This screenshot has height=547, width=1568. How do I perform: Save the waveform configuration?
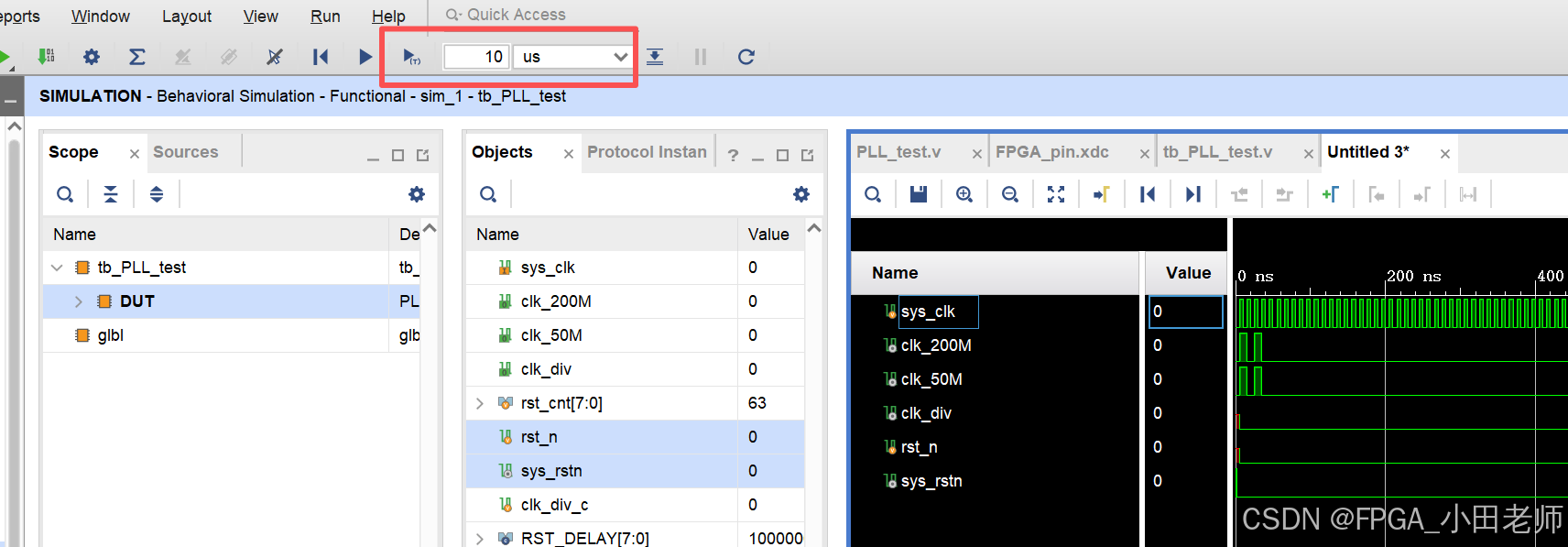919,194
